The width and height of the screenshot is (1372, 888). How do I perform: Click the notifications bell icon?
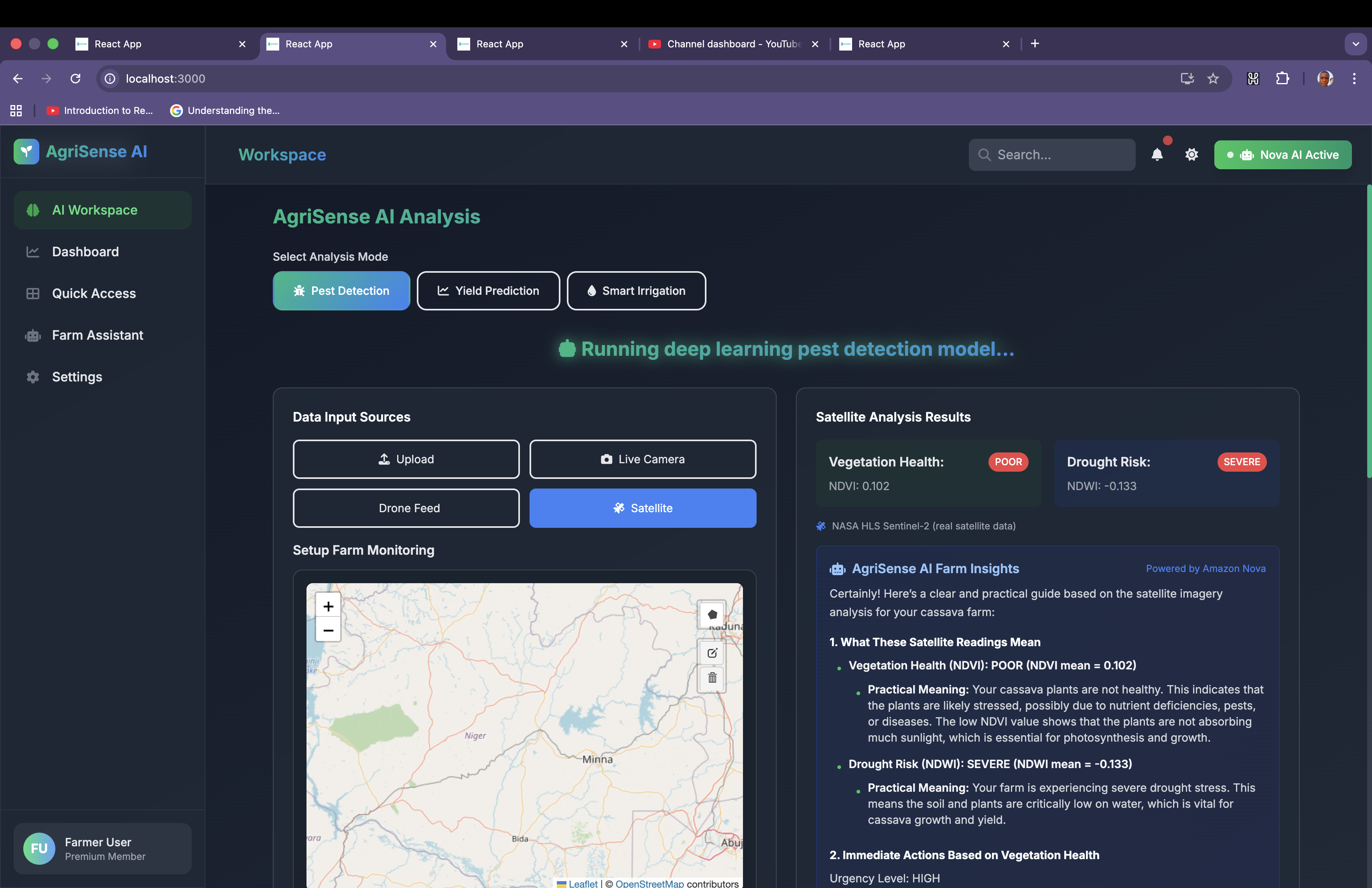point(1157,154)
